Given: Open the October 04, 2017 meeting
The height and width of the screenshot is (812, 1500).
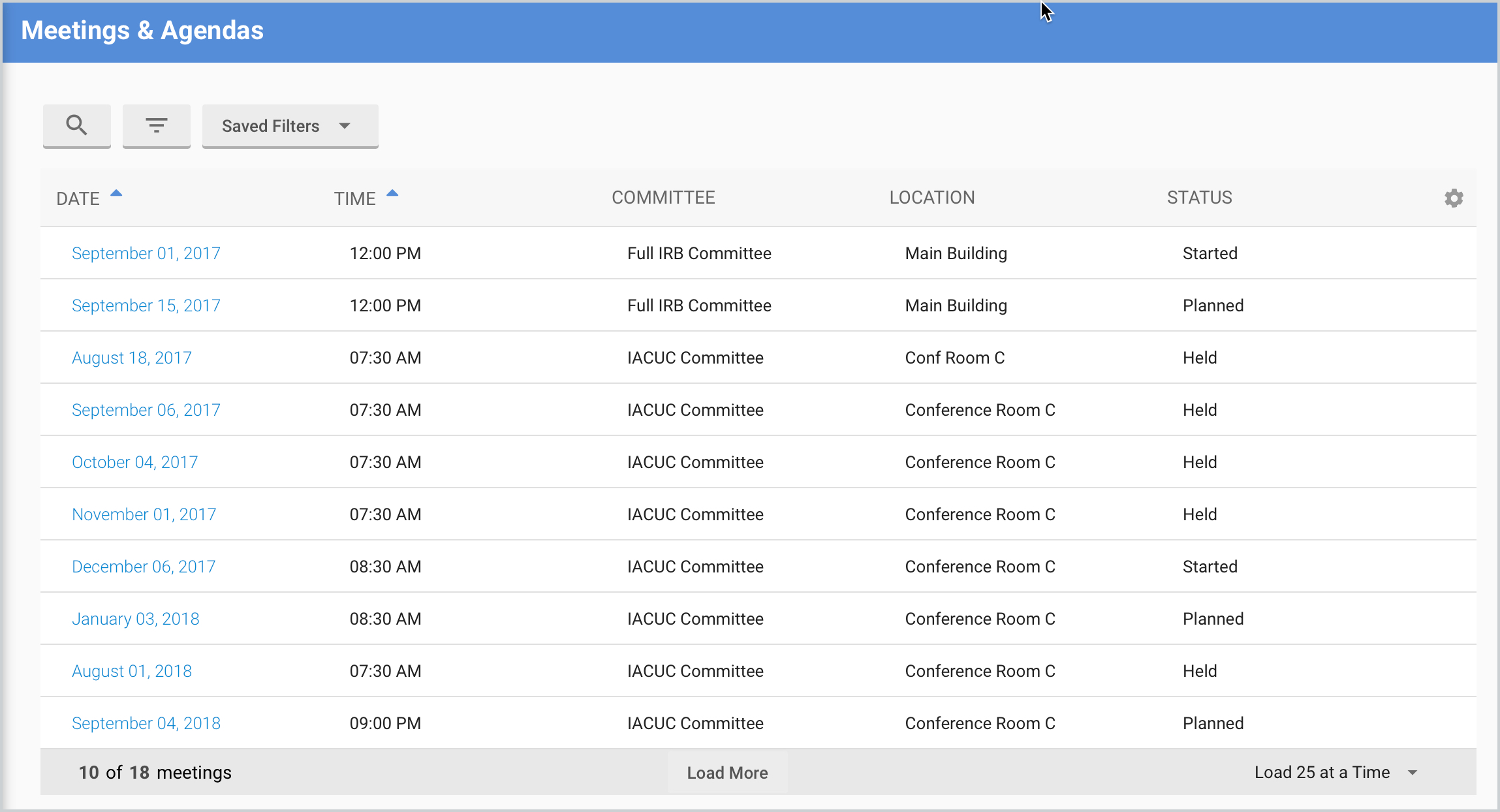Looking at the screenshot, I should point(134,462).
